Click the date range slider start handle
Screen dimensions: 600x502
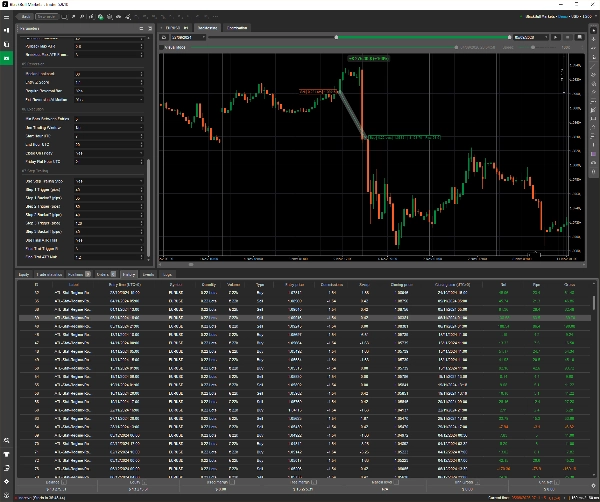(336, 37)
